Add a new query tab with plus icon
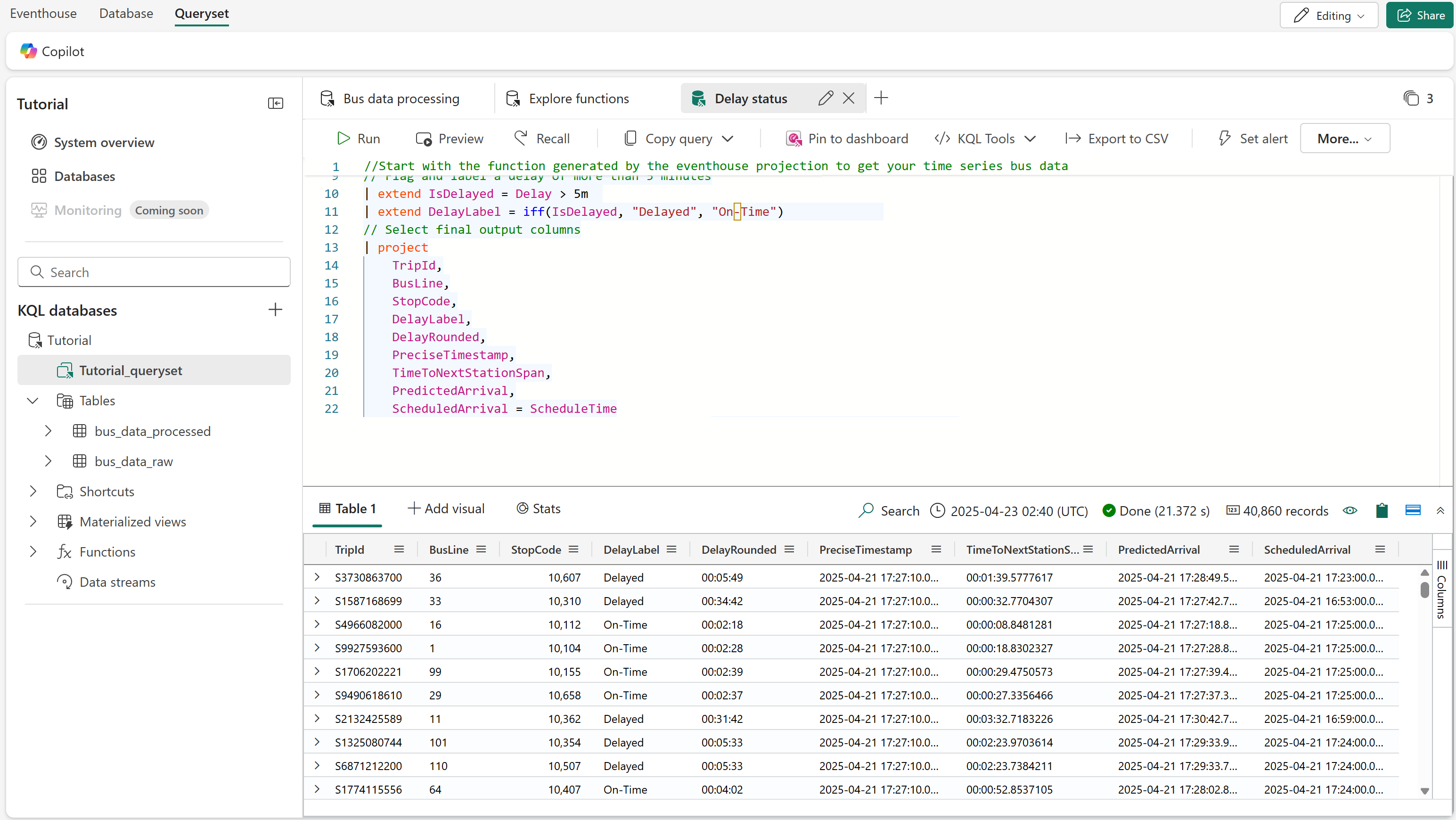 pos(881,98)
